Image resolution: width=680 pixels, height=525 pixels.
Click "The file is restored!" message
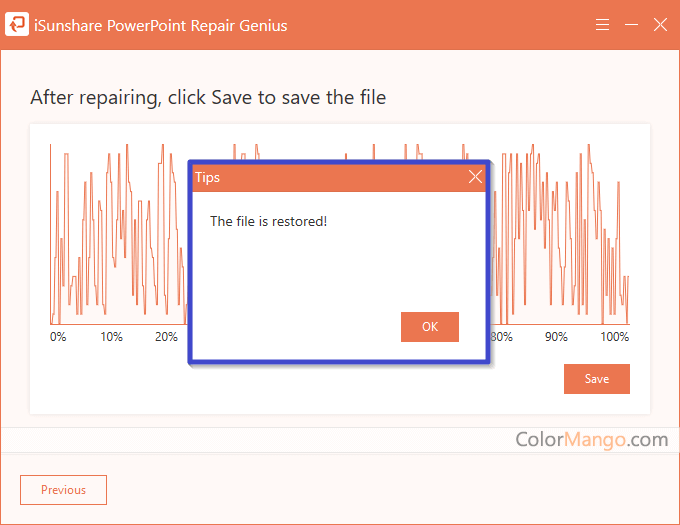click(268, 221)
